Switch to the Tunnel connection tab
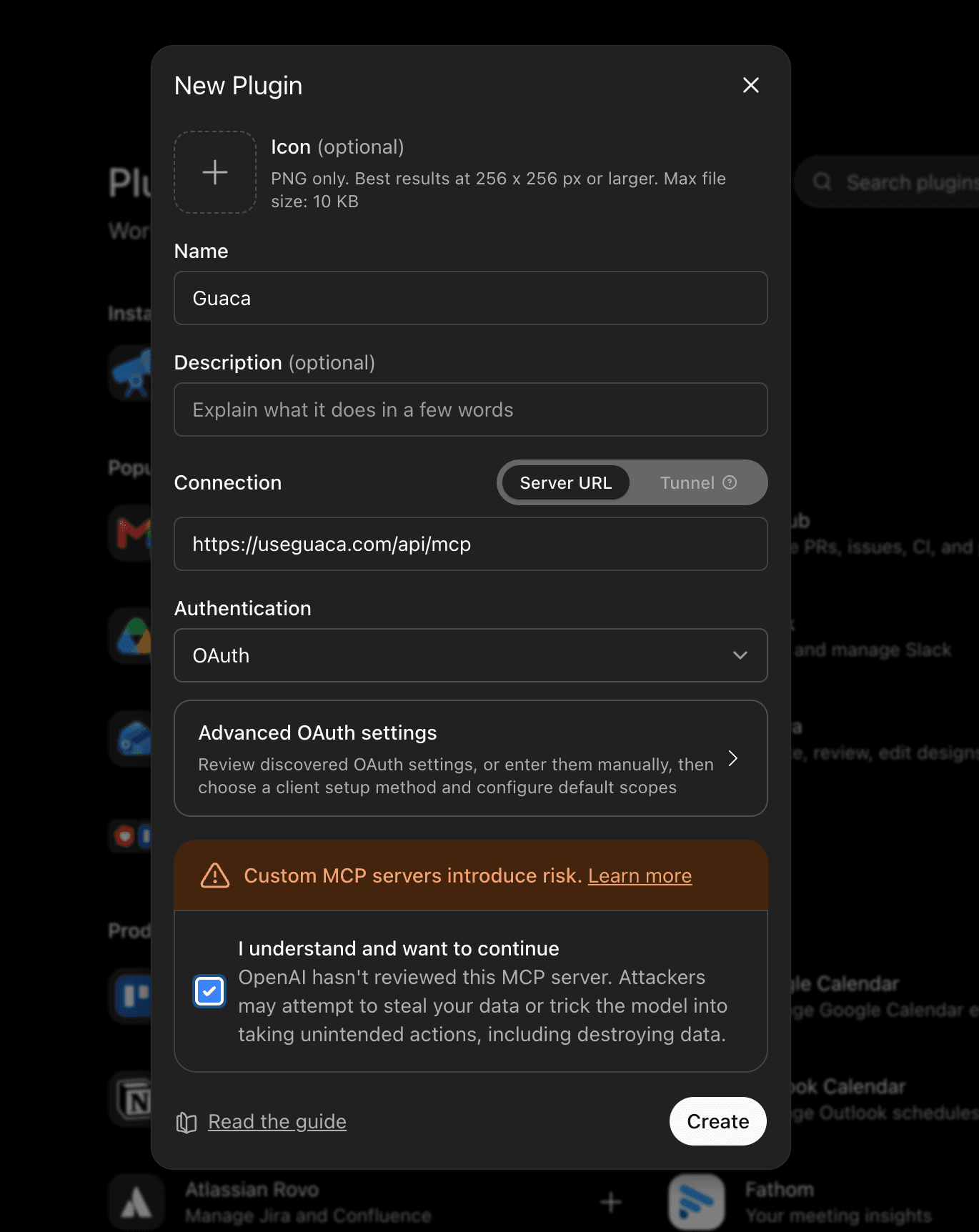 click(x=687, y=482)
